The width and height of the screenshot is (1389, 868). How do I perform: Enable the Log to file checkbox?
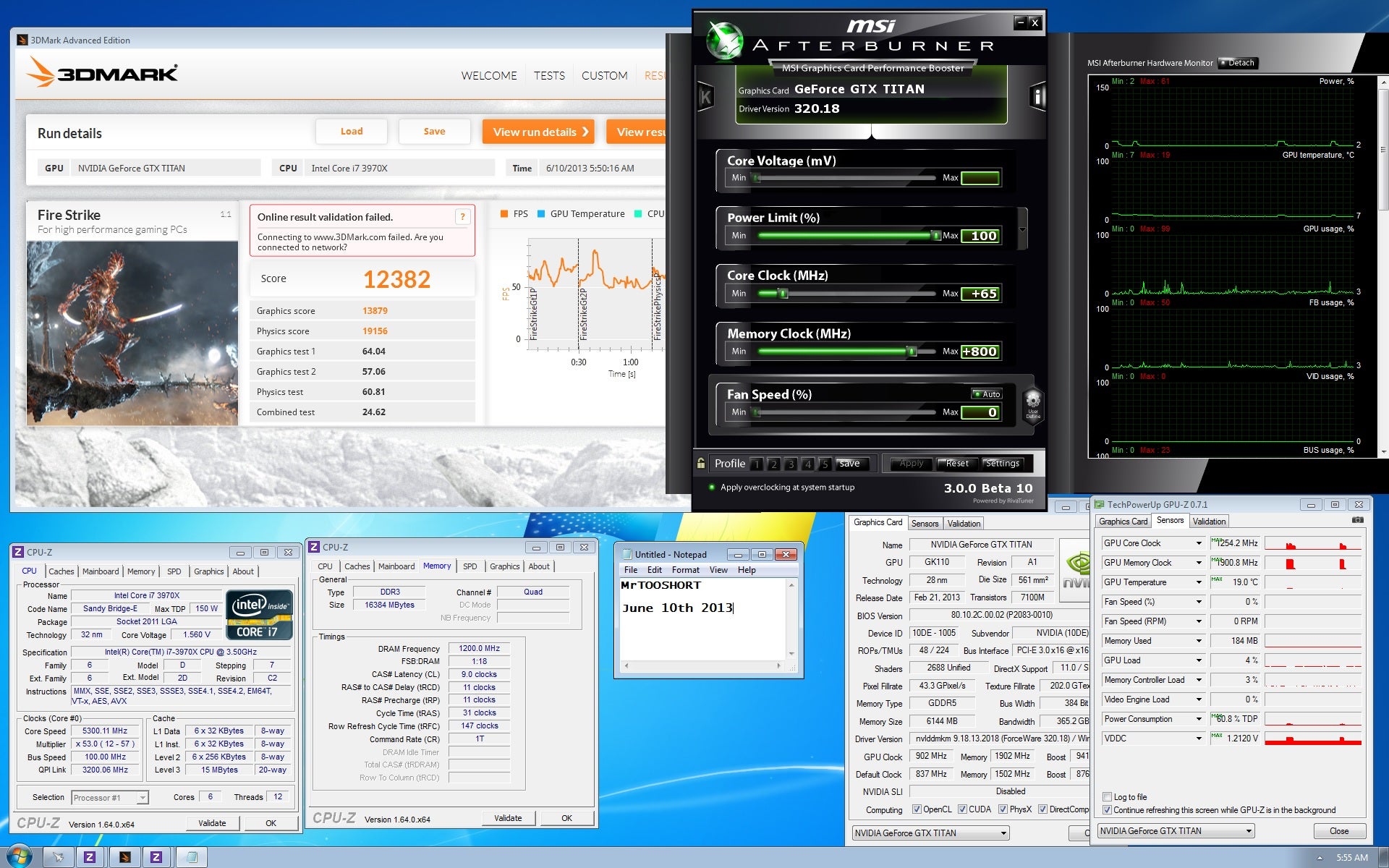coord(1107,797)
